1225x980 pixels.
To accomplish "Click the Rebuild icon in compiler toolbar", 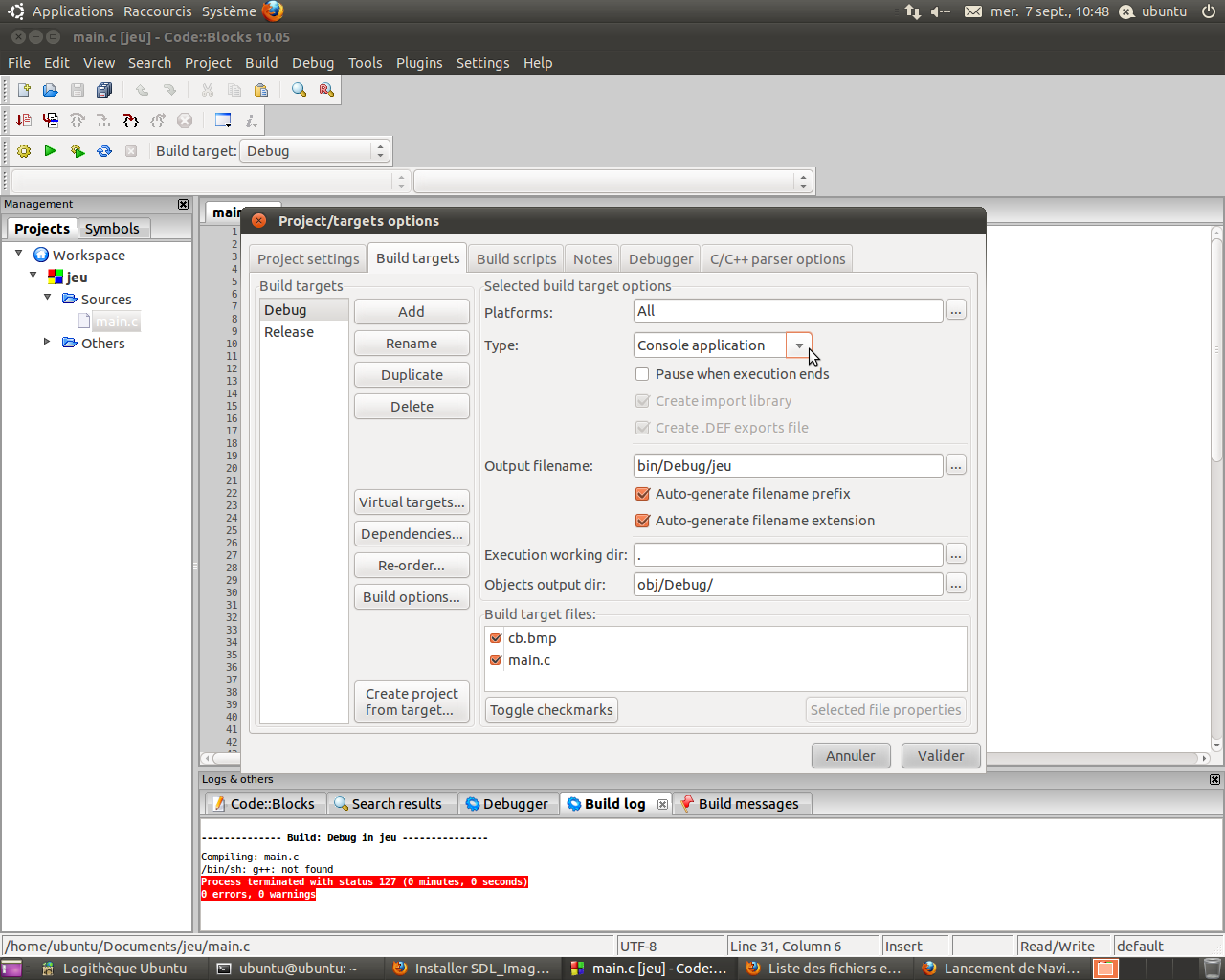I will click(104, 150).
